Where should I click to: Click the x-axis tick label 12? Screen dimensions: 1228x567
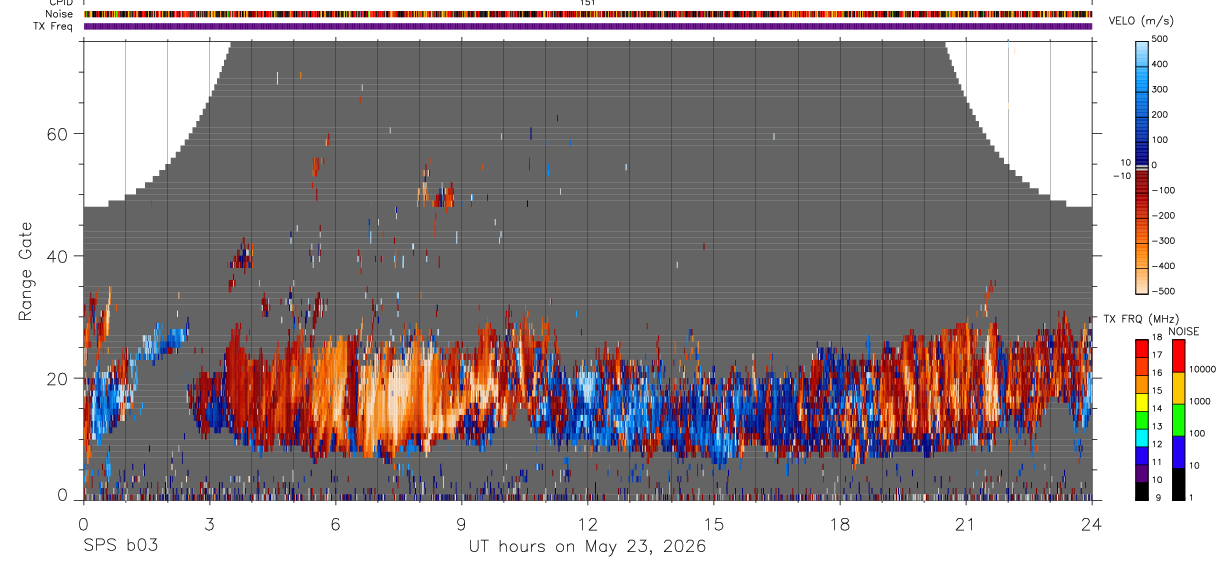pyautogui.click(x=587, y=524)
